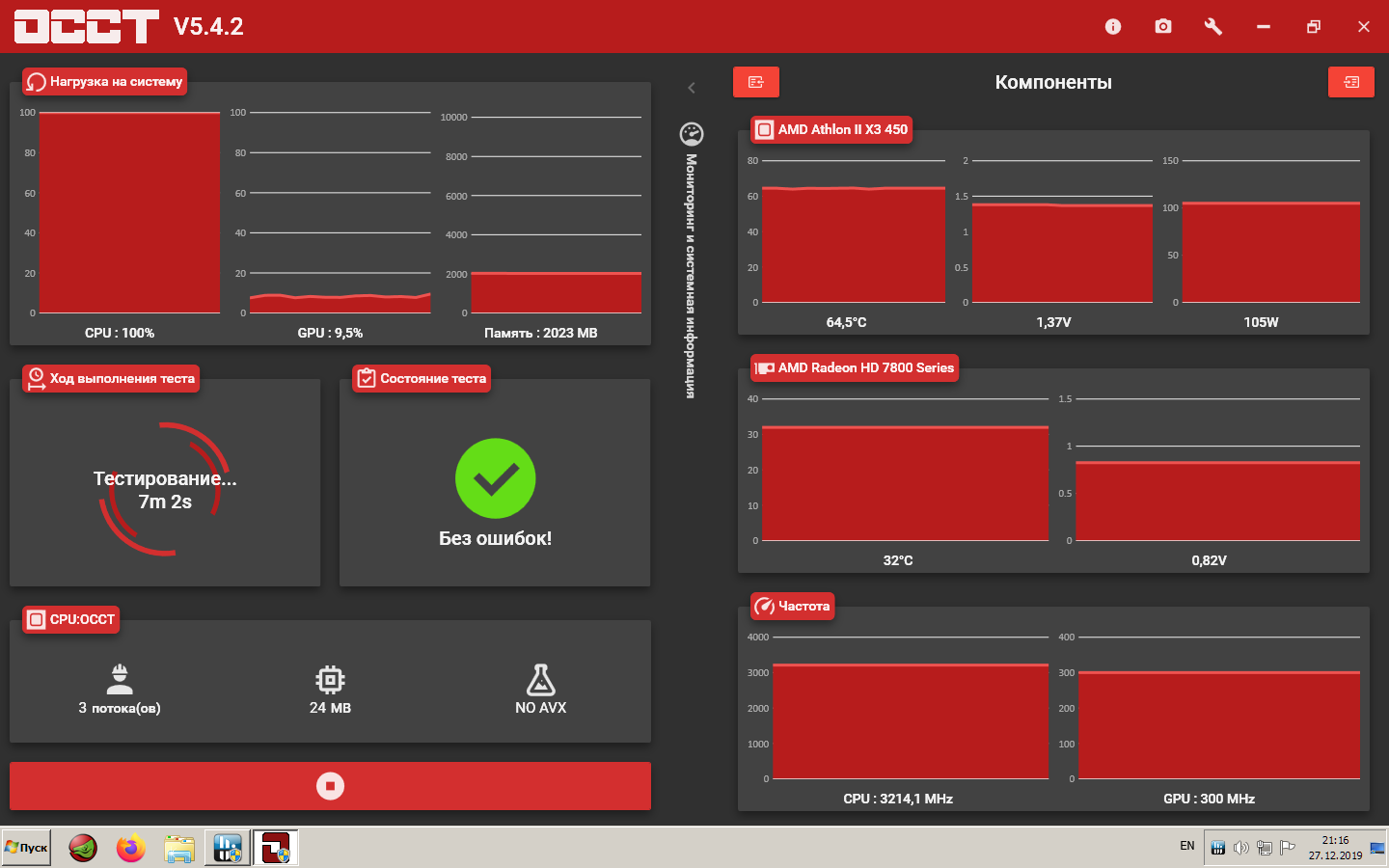Click the NO AVX flask icon
1389x868 pixels.
pos(540,679)
